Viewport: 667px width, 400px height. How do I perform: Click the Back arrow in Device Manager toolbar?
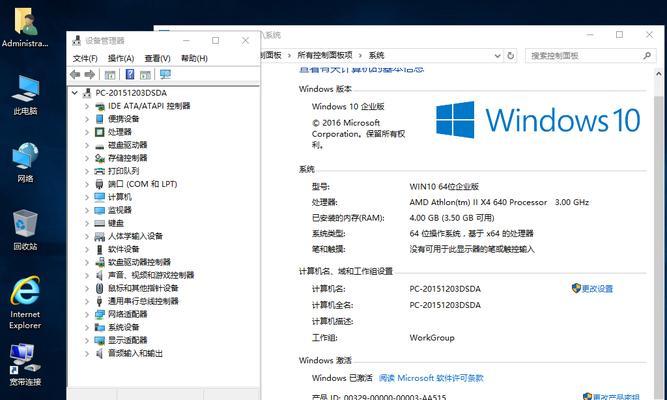click(x=75, y=75)
